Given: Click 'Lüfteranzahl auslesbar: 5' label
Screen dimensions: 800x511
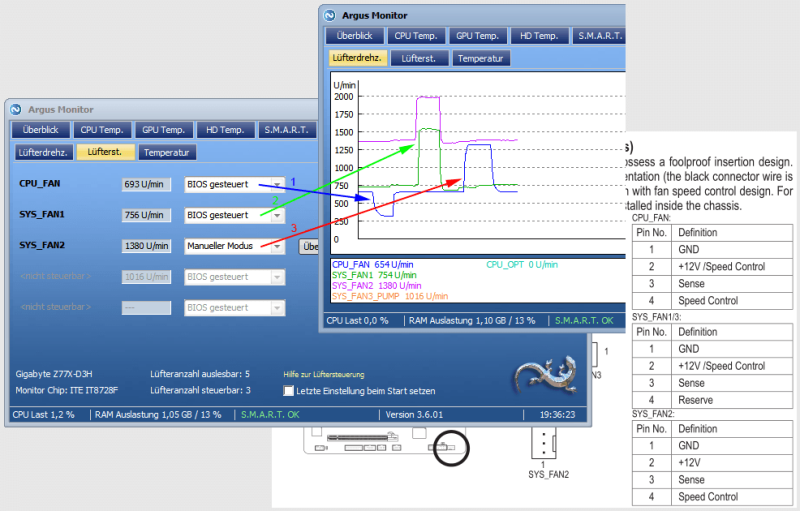Looking at the screenshot, I should [200, 374].
